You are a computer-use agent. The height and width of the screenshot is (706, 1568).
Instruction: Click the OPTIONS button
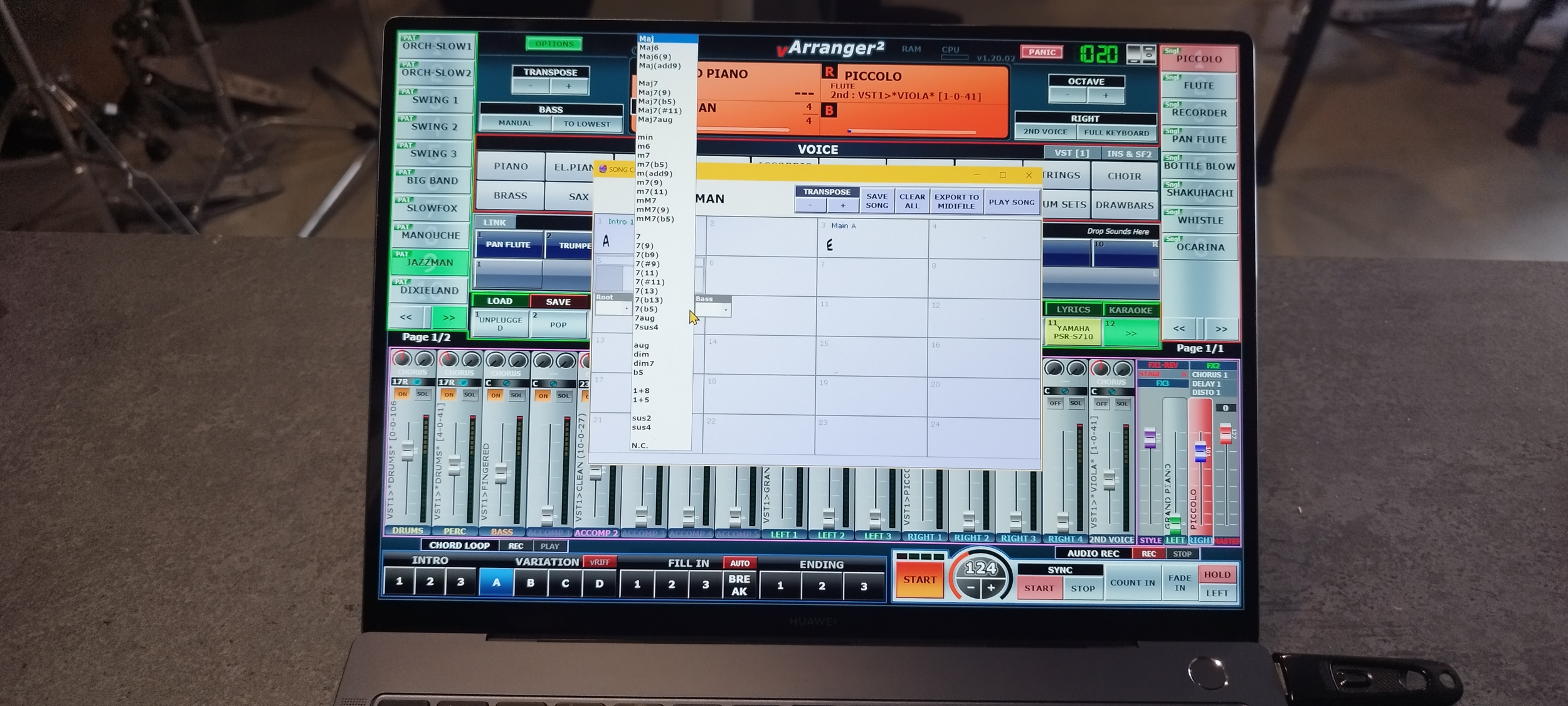pyautogui.click(x=554, y=43)
